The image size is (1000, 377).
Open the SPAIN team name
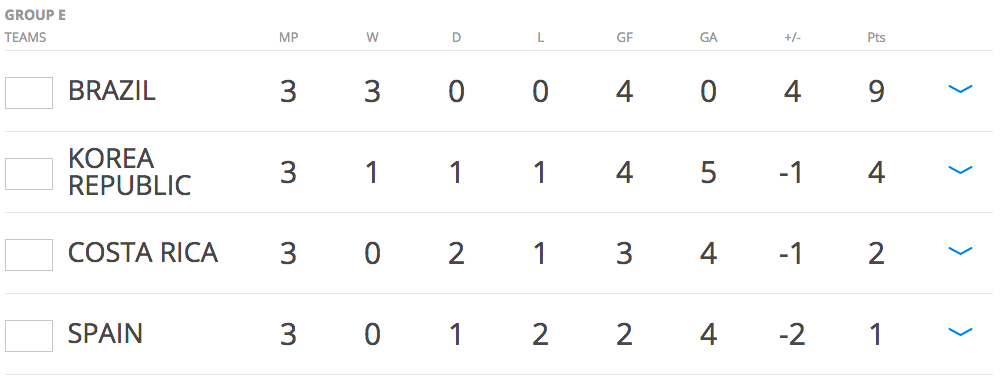[x=105, y=334]
